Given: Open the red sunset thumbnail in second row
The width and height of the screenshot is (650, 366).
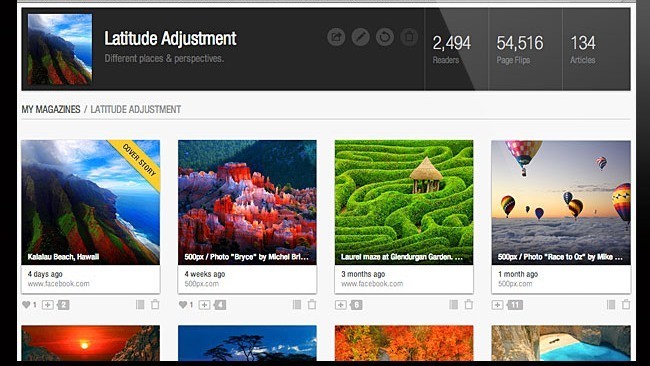Looking at the screenshot, I should [90, 343].
